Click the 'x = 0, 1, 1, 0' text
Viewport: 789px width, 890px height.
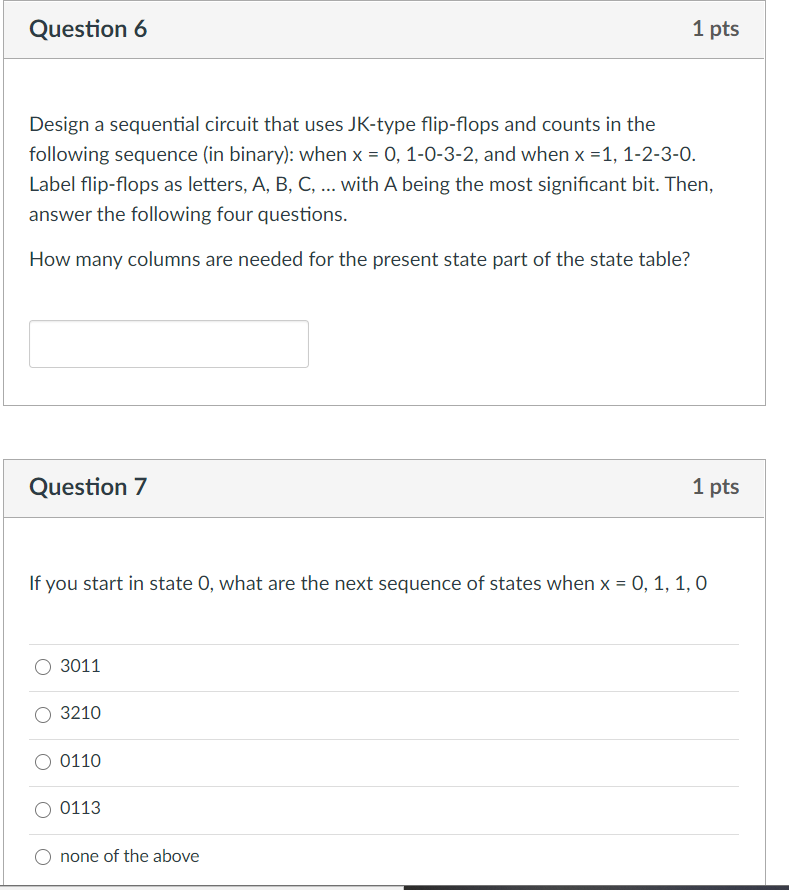(x=653, y=583)
